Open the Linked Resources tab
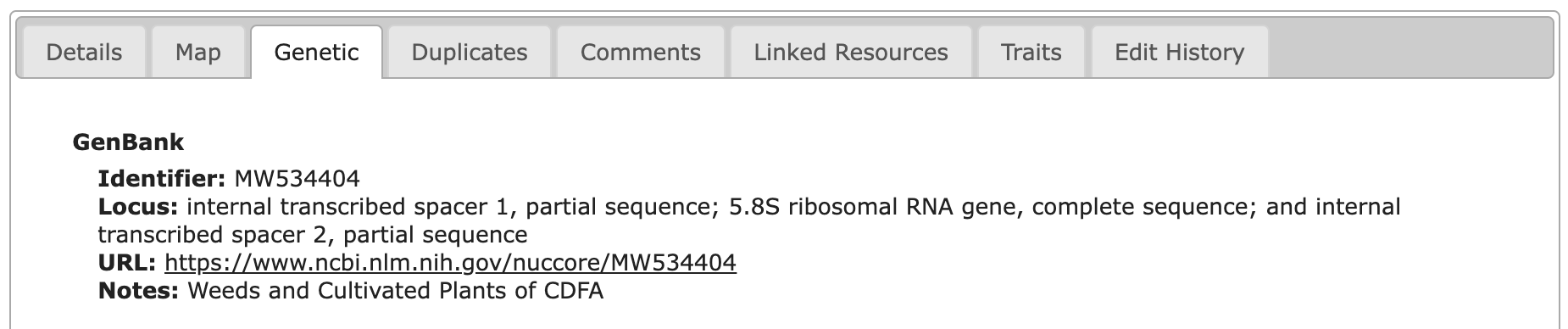The height and width of the screenshot is (329, 1568). pyautogui.click(x=851, y=53)
